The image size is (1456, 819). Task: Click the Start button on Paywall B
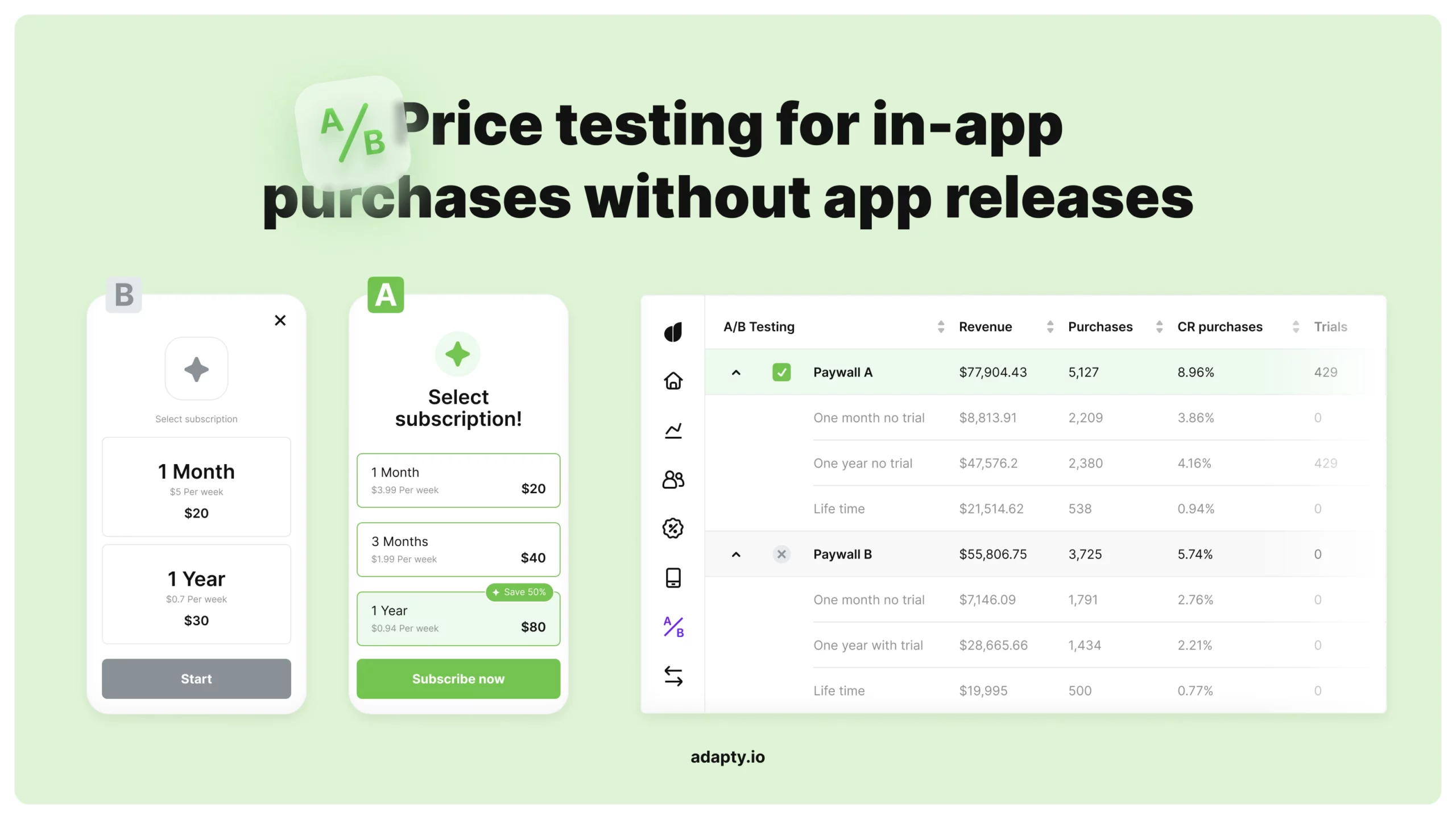[x=196, y=678]
